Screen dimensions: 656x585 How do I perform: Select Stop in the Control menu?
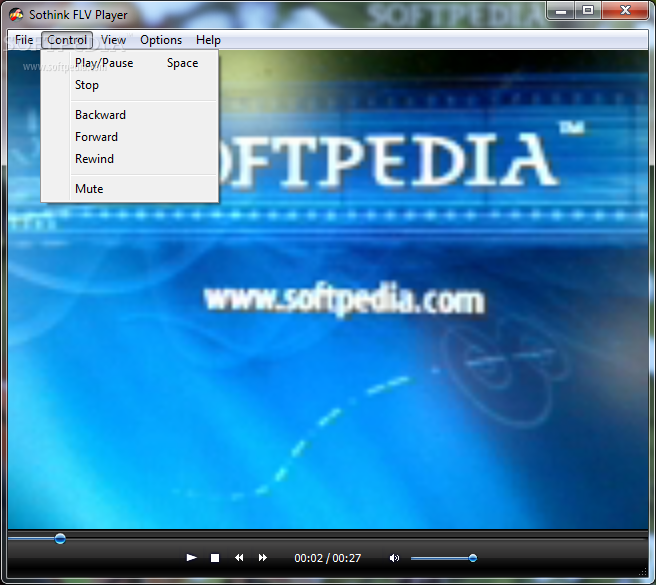coord(130,85)
